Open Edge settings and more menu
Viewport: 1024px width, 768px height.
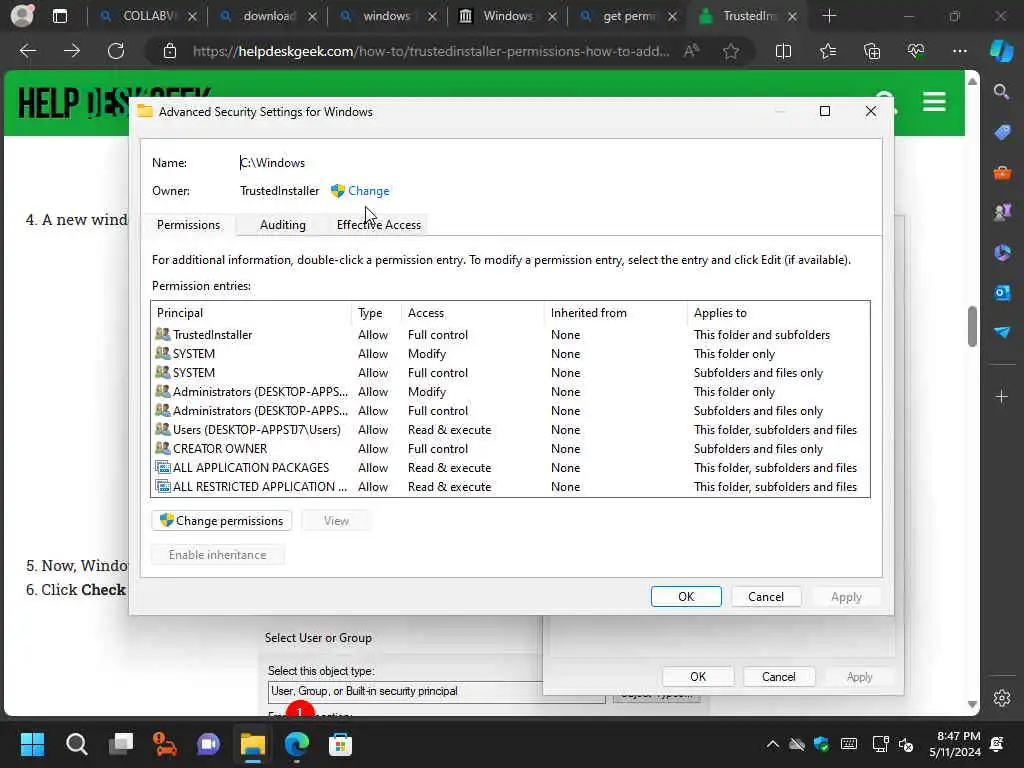click(x=959, y=51)
